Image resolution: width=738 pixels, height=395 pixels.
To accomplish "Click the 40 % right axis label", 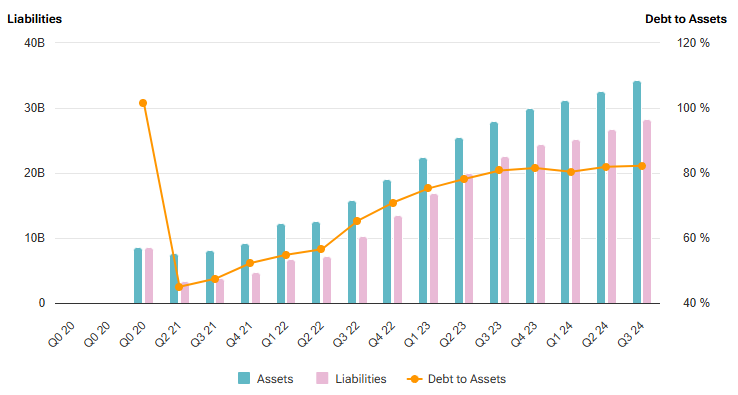I will pyautogui.click(x=696, y=303).
